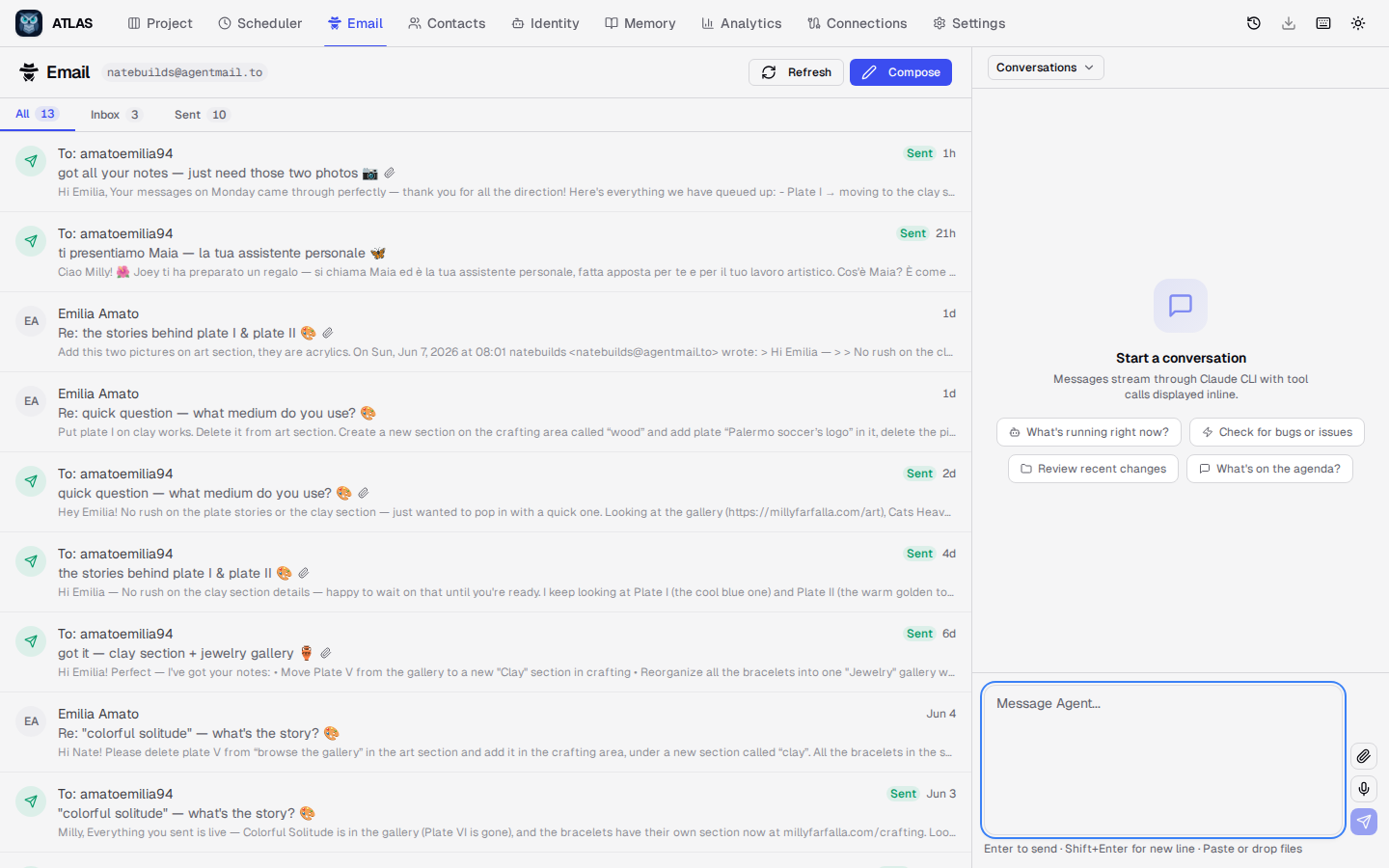1389x868 pixels.
Task: Click attach file paperclip beside message box
Action: 1364,756
